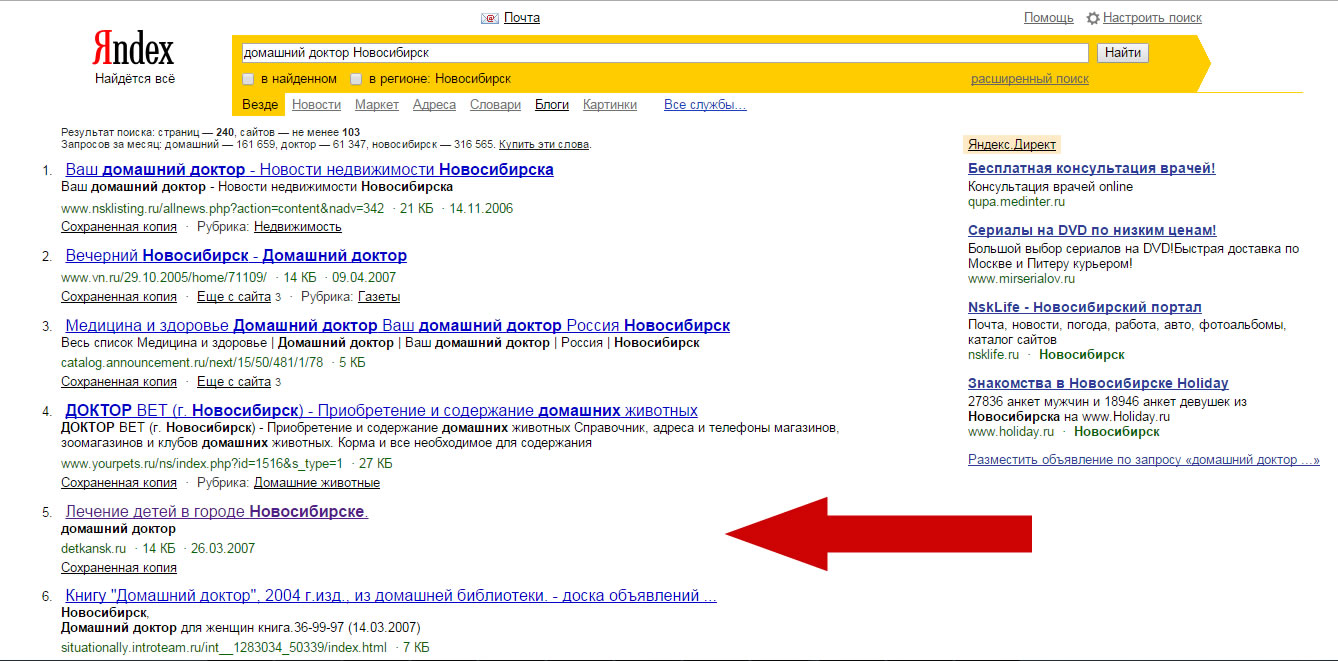Open the "Домашние животные" rubric link

click(317, 483)
